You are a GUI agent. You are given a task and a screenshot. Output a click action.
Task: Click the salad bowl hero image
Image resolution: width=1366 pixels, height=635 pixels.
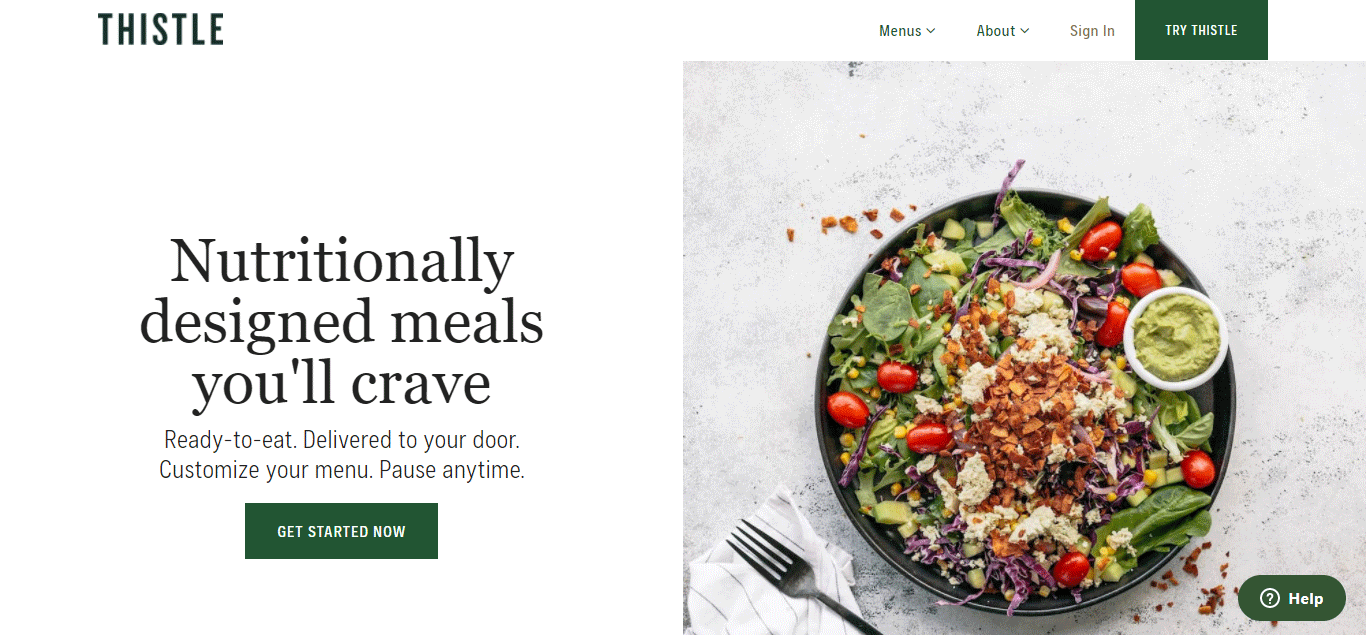click(1024, 348)
